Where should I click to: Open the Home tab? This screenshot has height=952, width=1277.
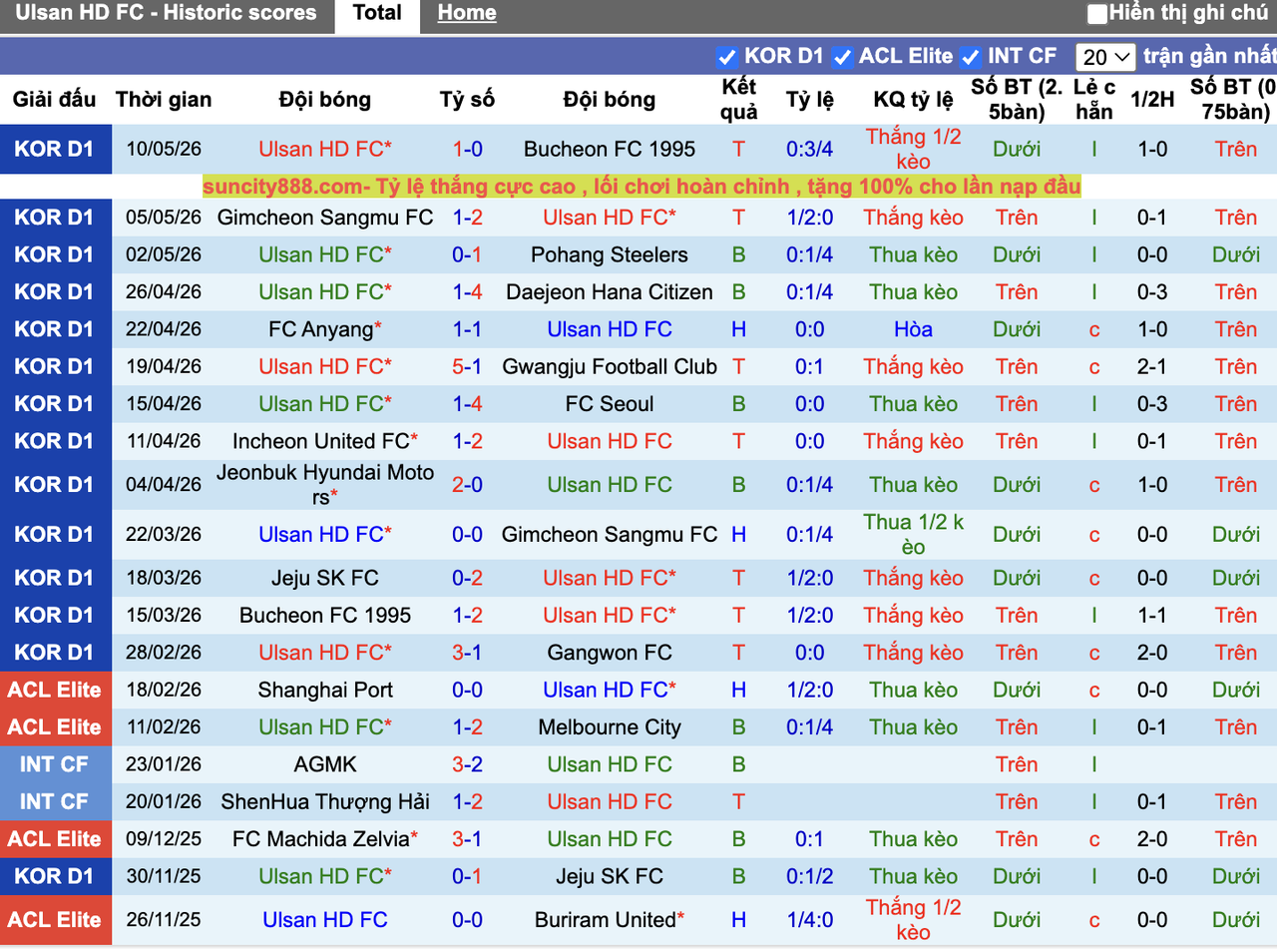pyautogui.click(x=467, y=14)
